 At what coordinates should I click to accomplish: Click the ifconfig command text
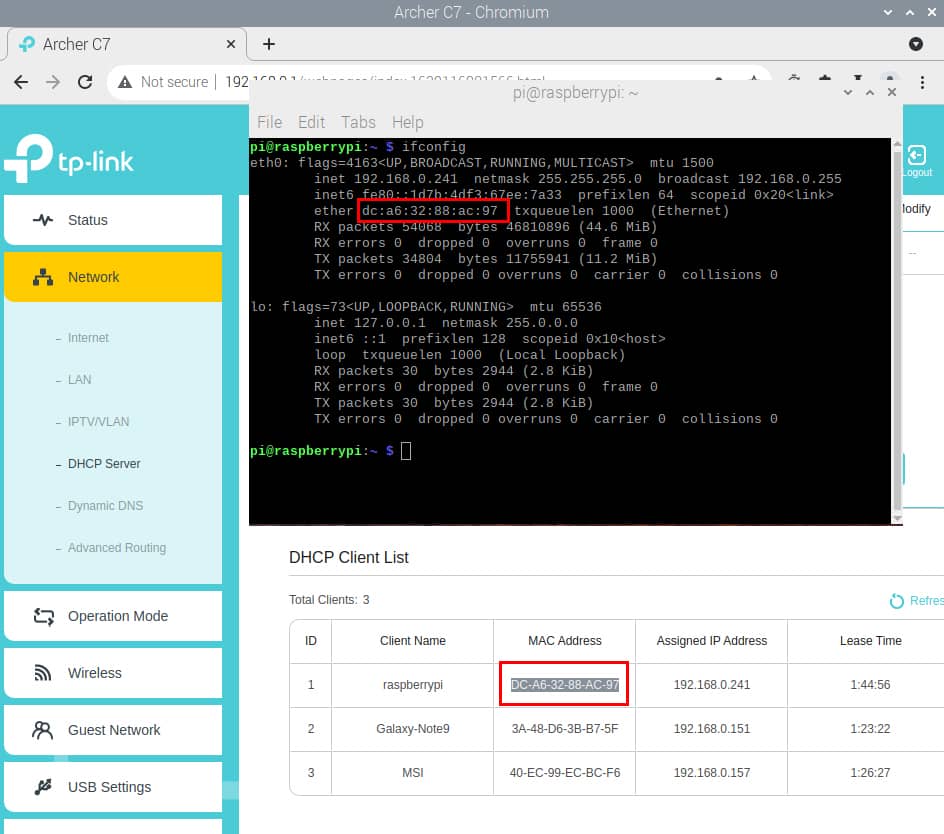point(433,146)
